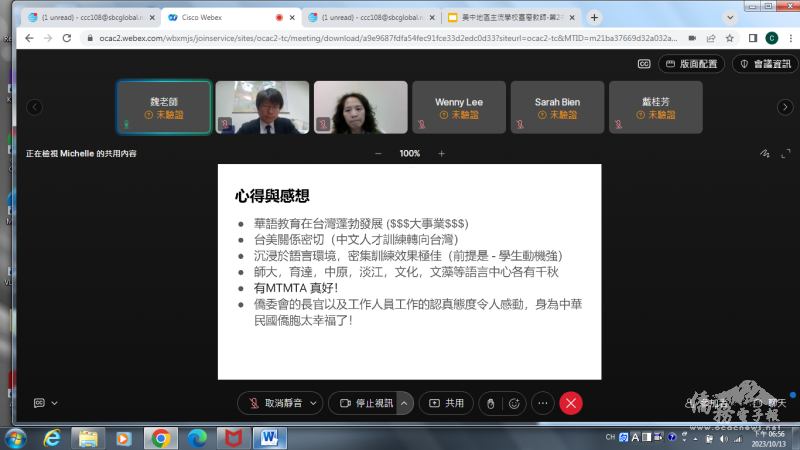
Task: Switch to the 美中地區主流學校 tab
Action: (512, 17)
